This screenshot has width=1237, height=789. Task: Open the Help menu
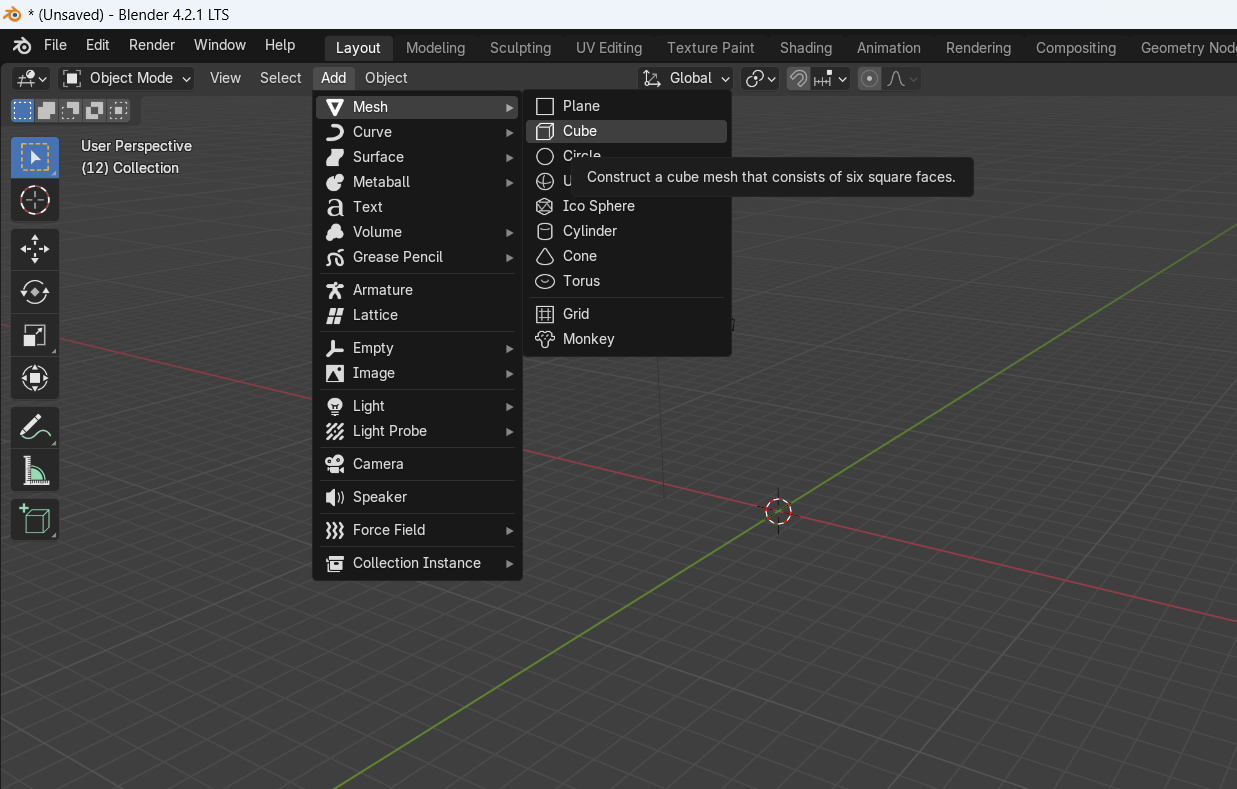(x=280, y=45)
